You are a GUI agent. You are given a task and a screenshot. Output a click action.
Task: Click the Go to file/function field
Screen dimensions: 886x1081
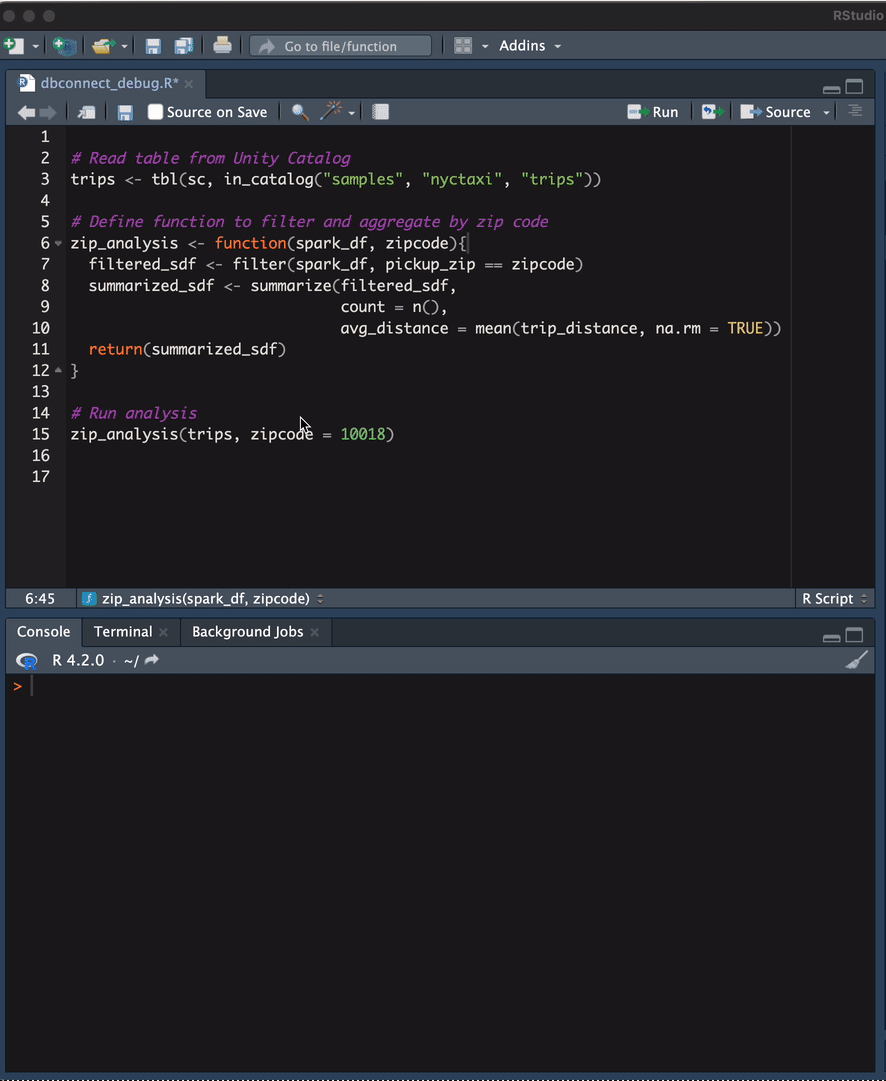pyautogui.click(x=340, y=45)
